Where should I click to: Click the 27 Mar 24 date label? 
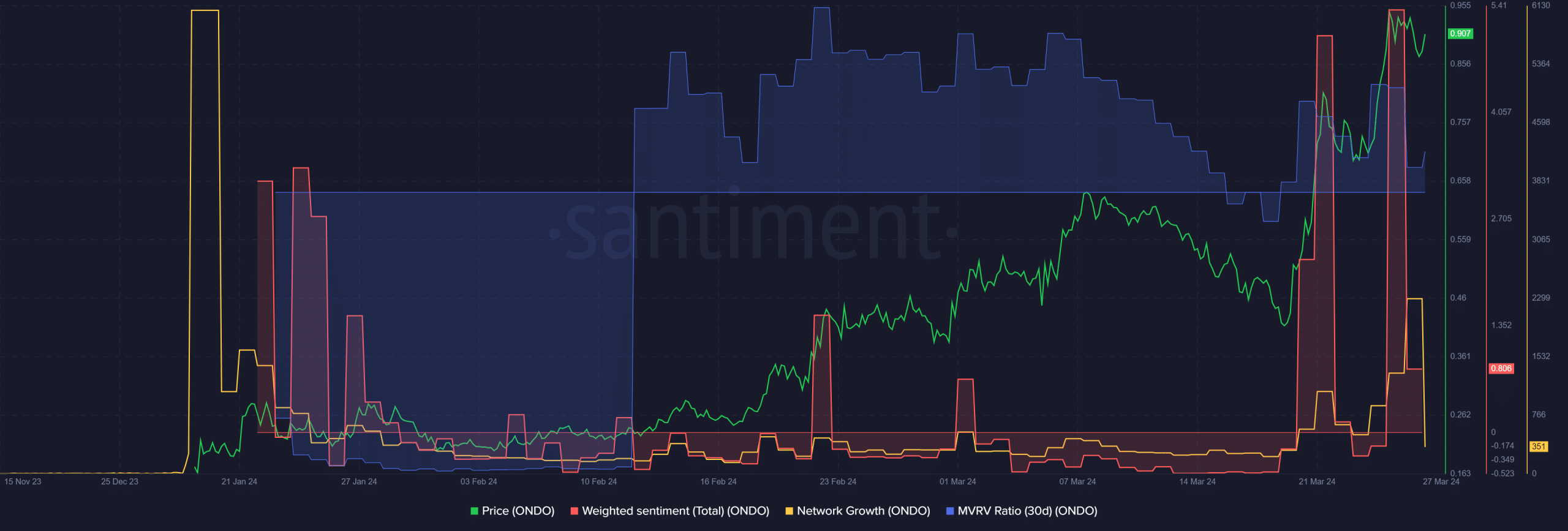tap(1441, 481)
